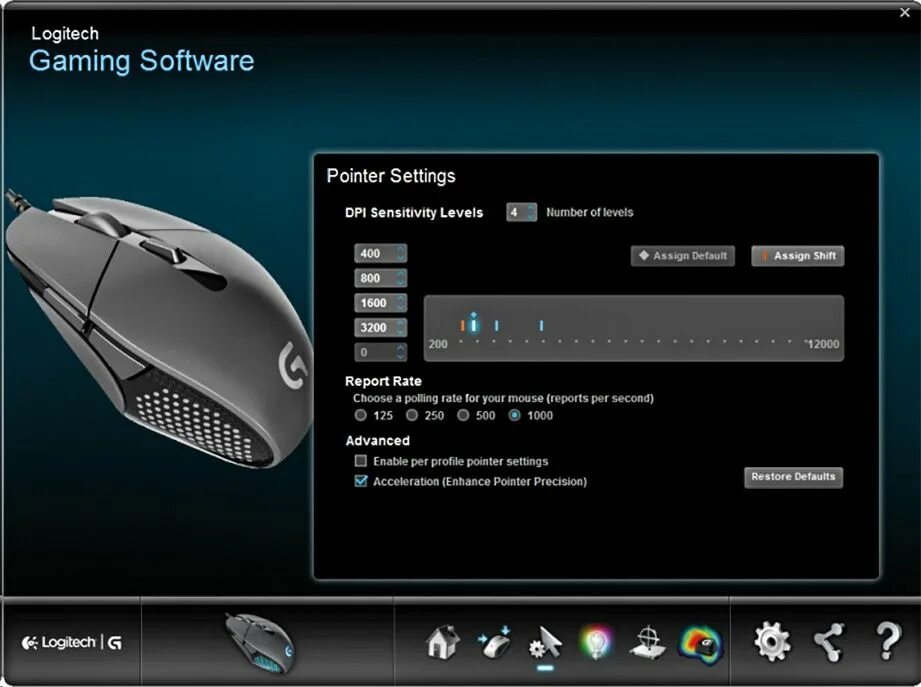Image resolution: width=921 pixels, height=687 pixels.
Task: Adjust the 3200 DPI level stepper arrows
Action: [x=401, y=327]
